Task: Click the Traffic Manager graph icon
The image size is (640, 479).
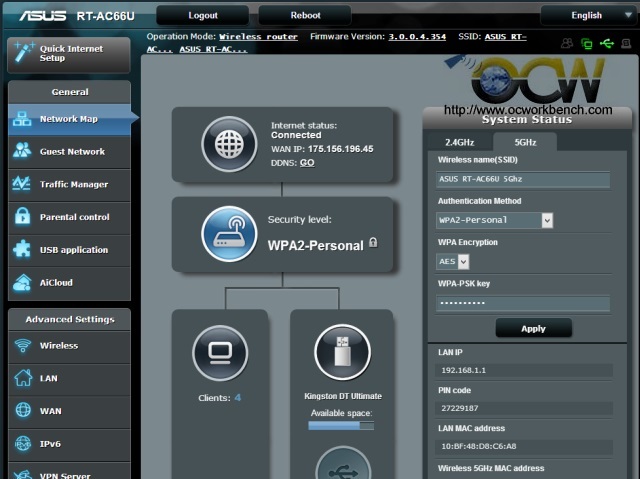Action: coord(21,184)
